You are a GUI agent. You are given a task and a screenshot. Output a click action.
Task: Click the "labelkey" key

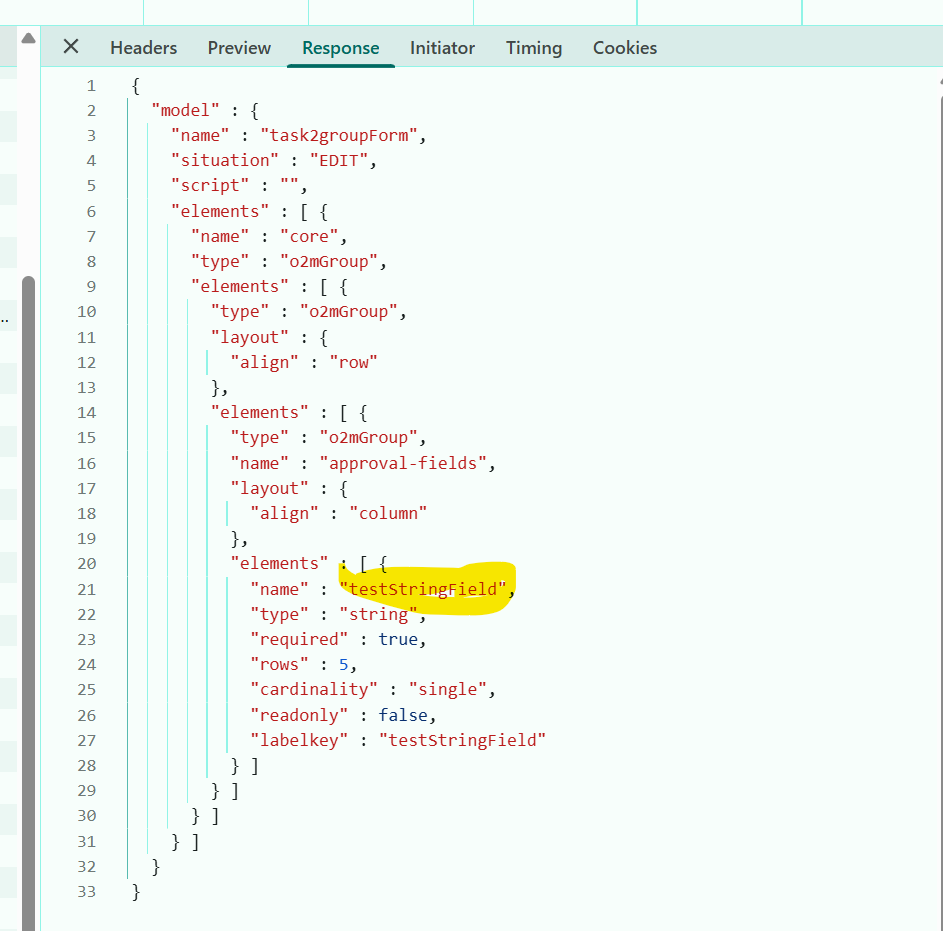click(x=299, y=740)
